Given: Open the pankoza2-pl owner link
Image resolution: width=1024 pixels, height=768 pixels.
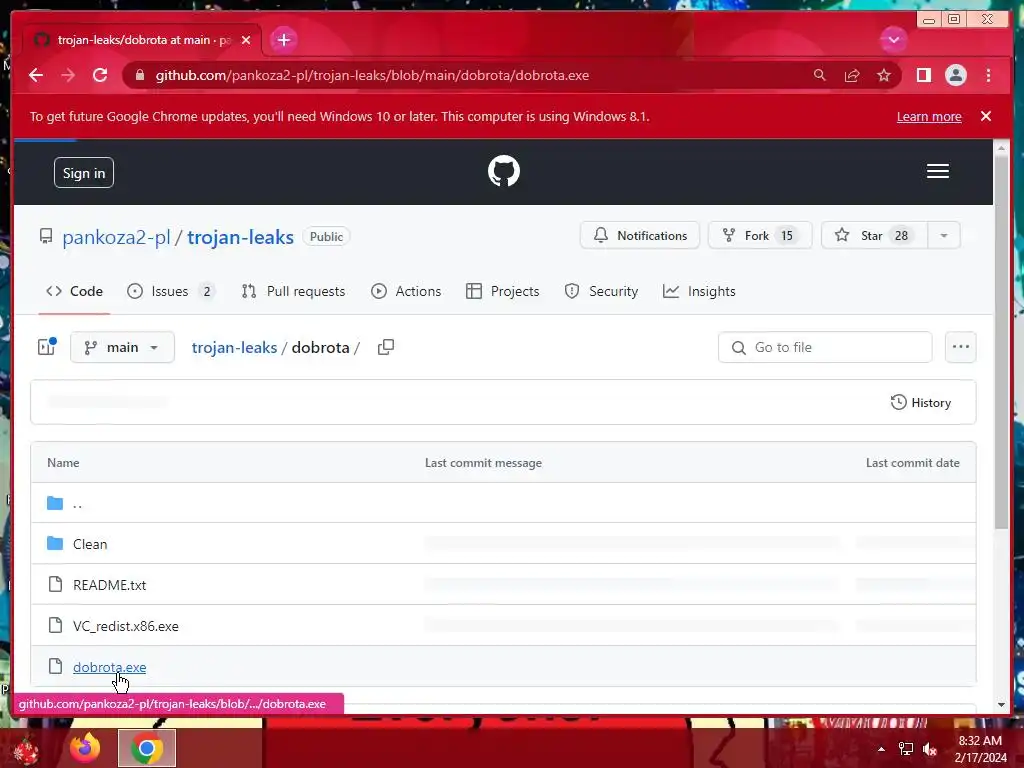Looking at the screenshot, I should (x=116, y=237).
